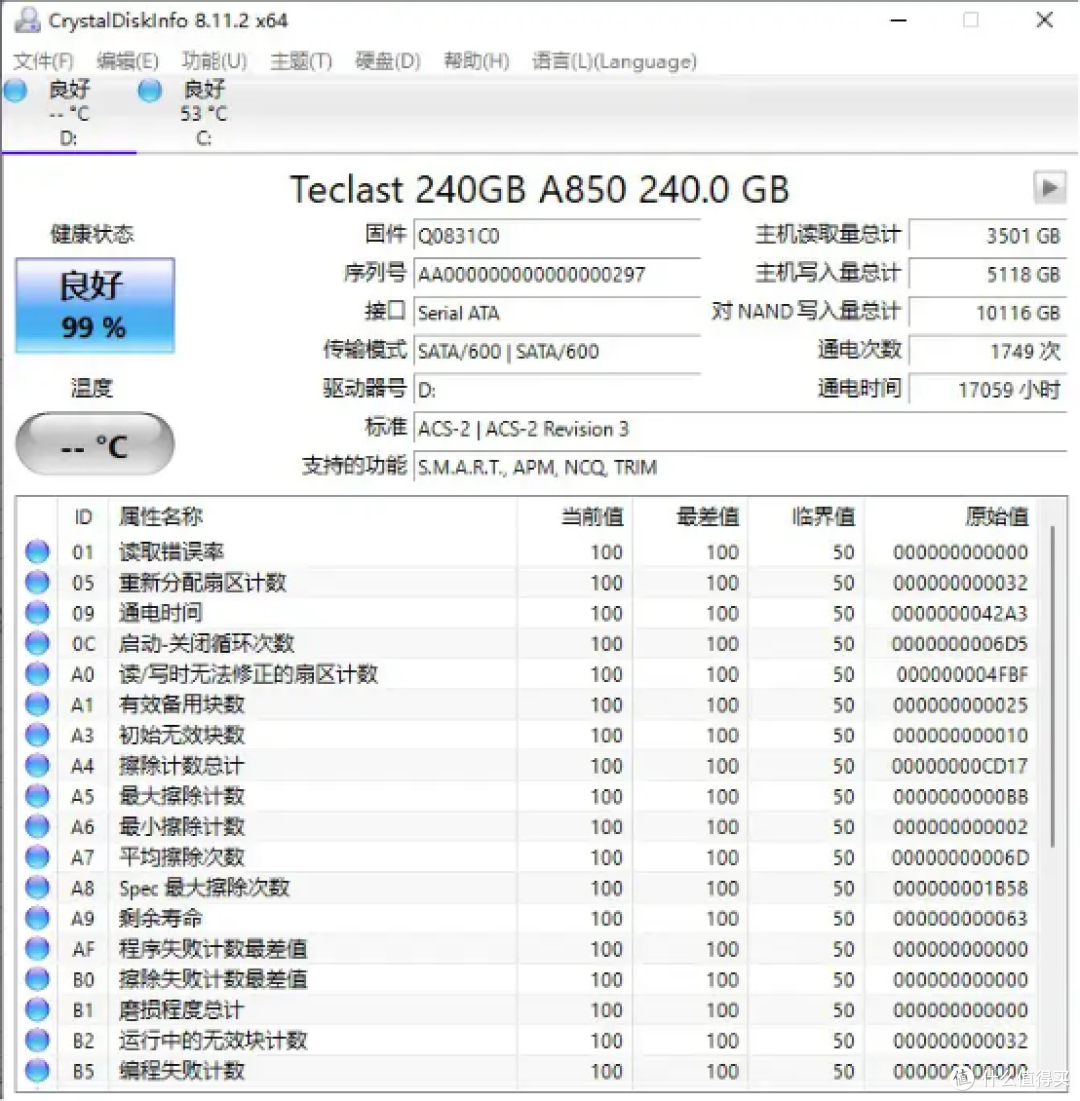Click status icon of row A4 擦除计数总计
Viewport: 1080px width, 1101px height.
click(37, 765)
